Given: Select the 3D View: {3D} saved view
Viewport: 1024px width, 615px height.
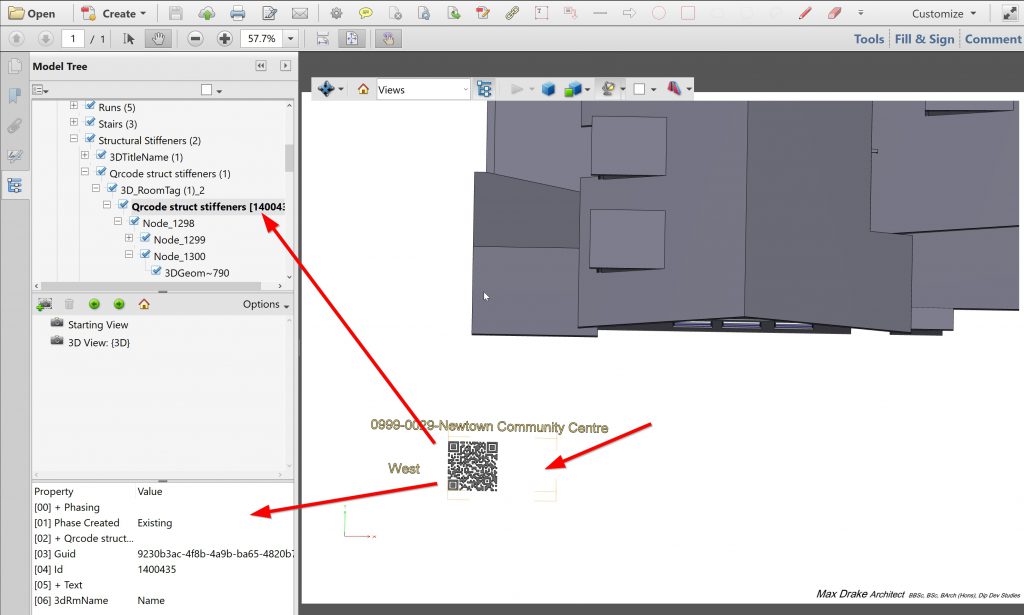Looking at the screenshot, I should click(98, 342).
